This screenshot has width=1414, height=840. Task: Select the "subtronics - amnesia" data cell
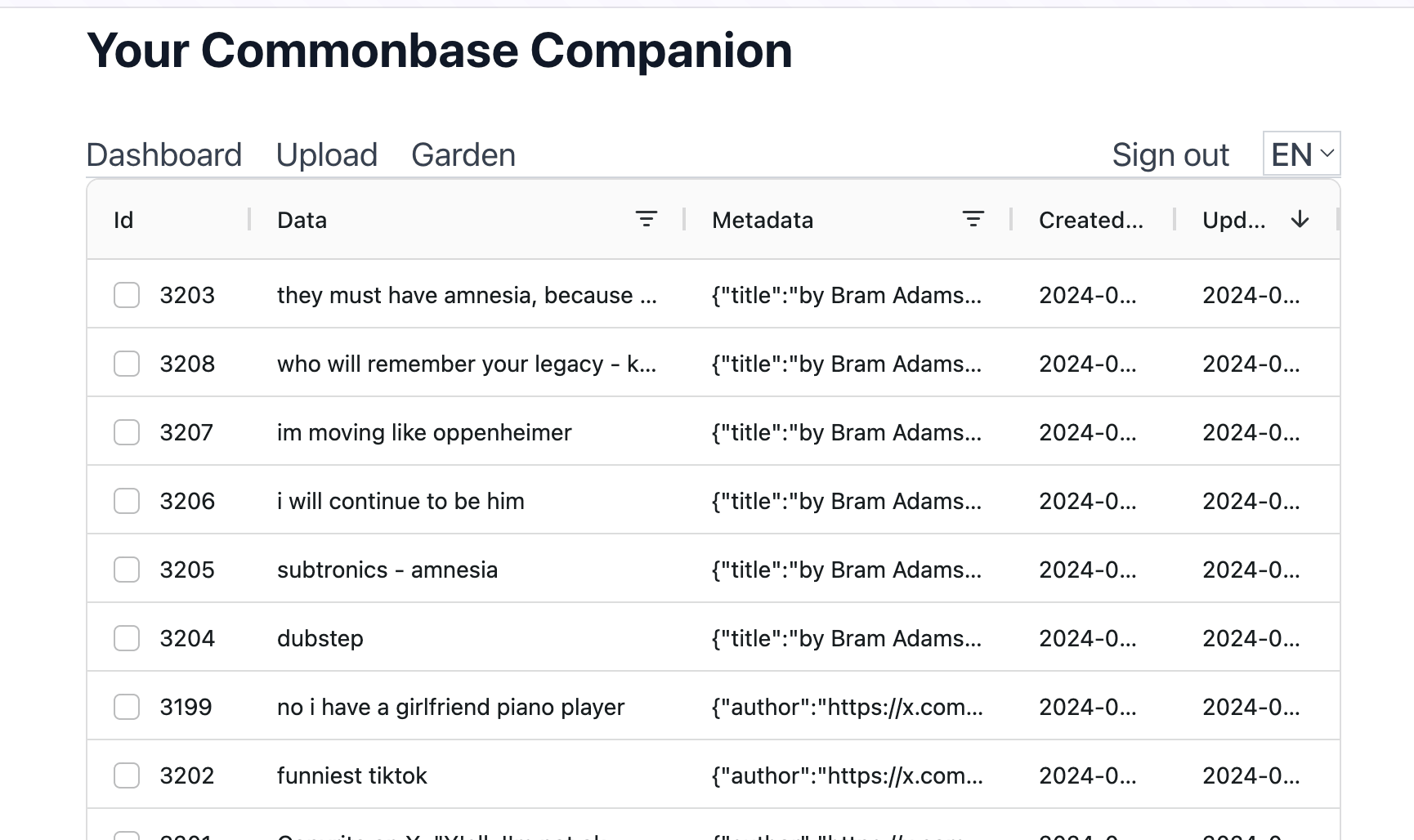[x=387, y=570]
